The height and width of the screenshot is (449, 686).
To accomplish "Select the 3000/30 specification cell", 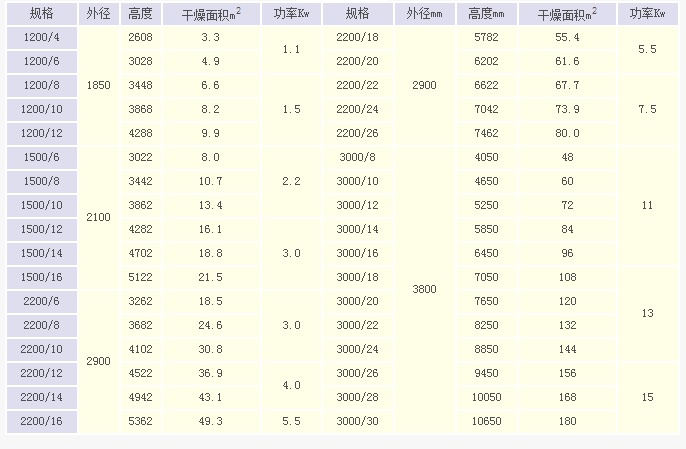I will click(x=357, y=421).
